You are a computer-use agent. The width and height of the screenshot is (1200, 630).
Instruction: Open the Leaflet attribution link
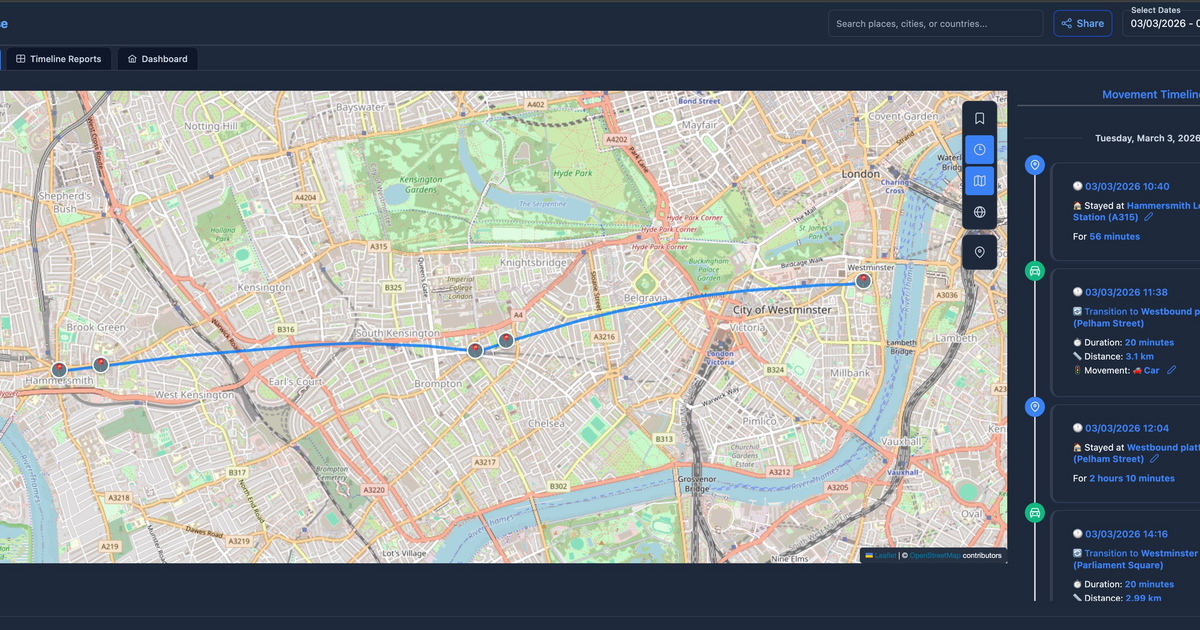coord(886,555)
